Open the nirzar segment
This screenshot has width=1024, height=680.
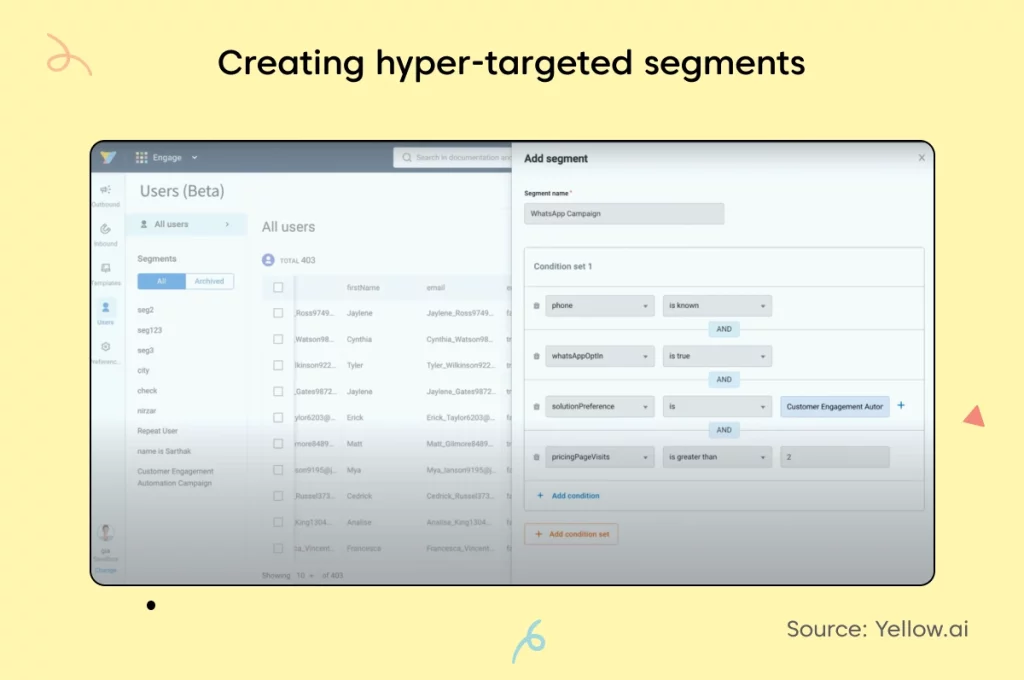[146, 411]
